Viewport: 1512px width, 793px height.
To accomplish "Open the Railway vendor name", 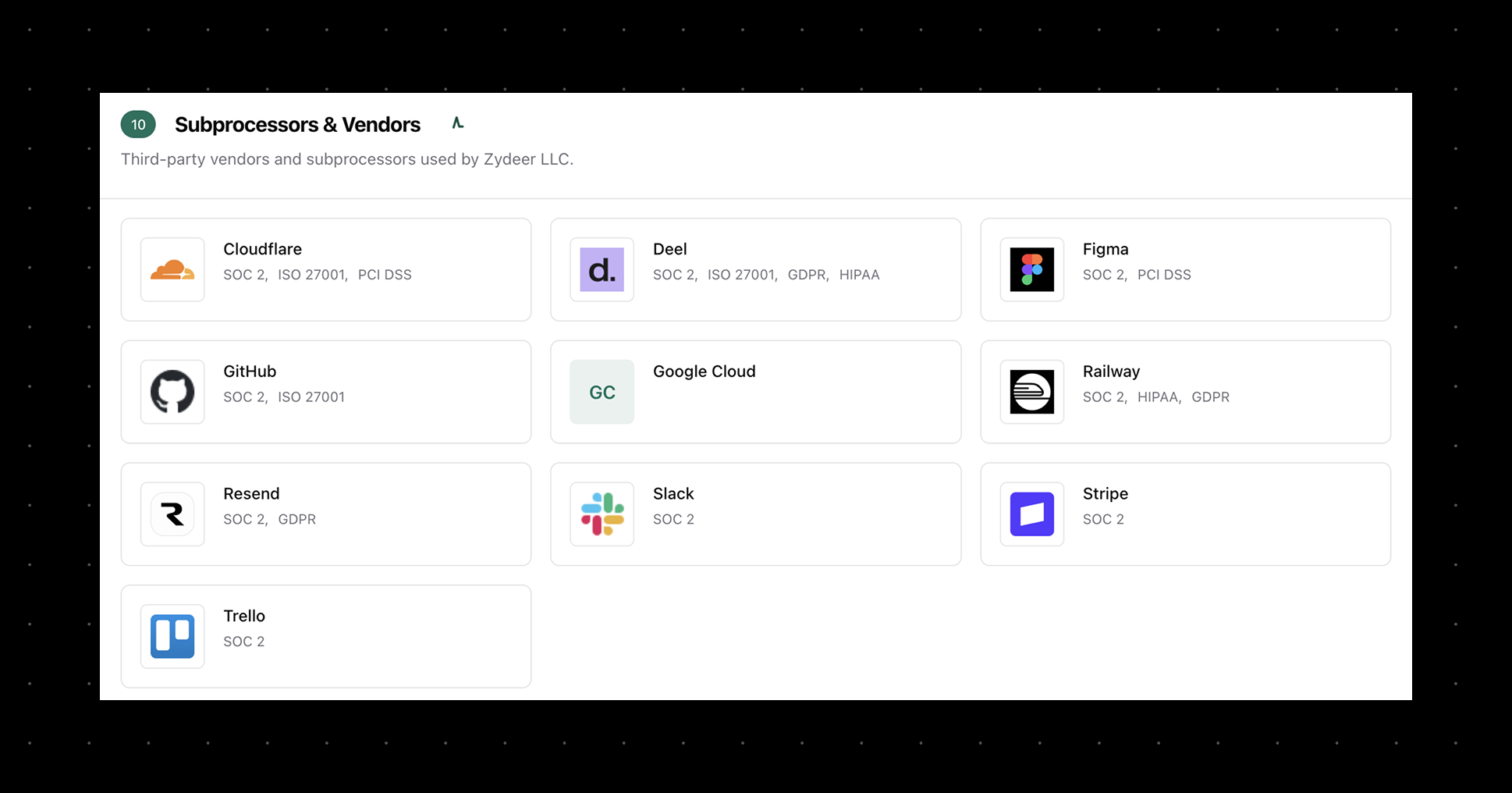I will pyautogui.click(x=1111, y=372).
